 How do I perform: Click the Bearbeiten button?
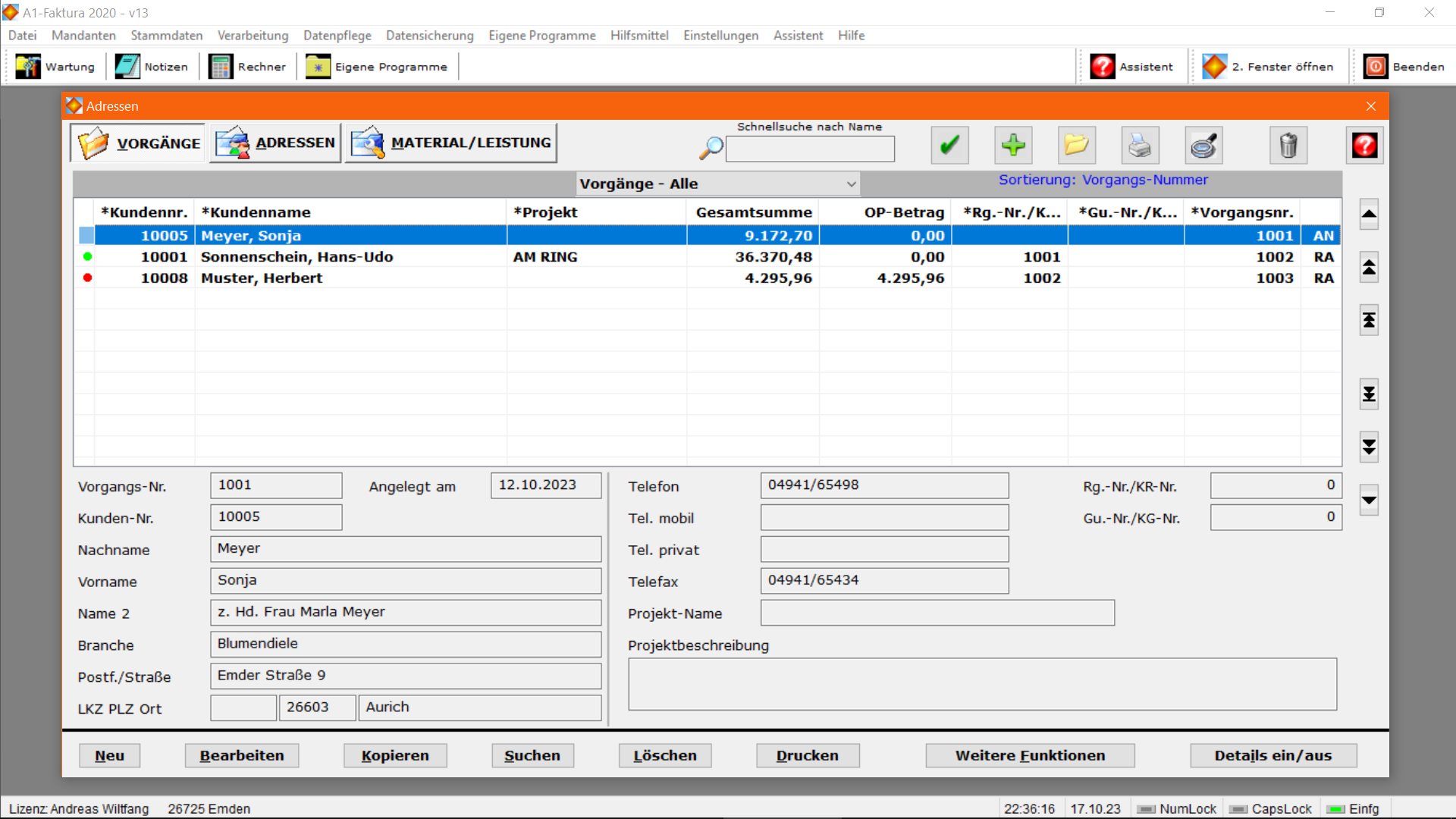coord(242,755)
